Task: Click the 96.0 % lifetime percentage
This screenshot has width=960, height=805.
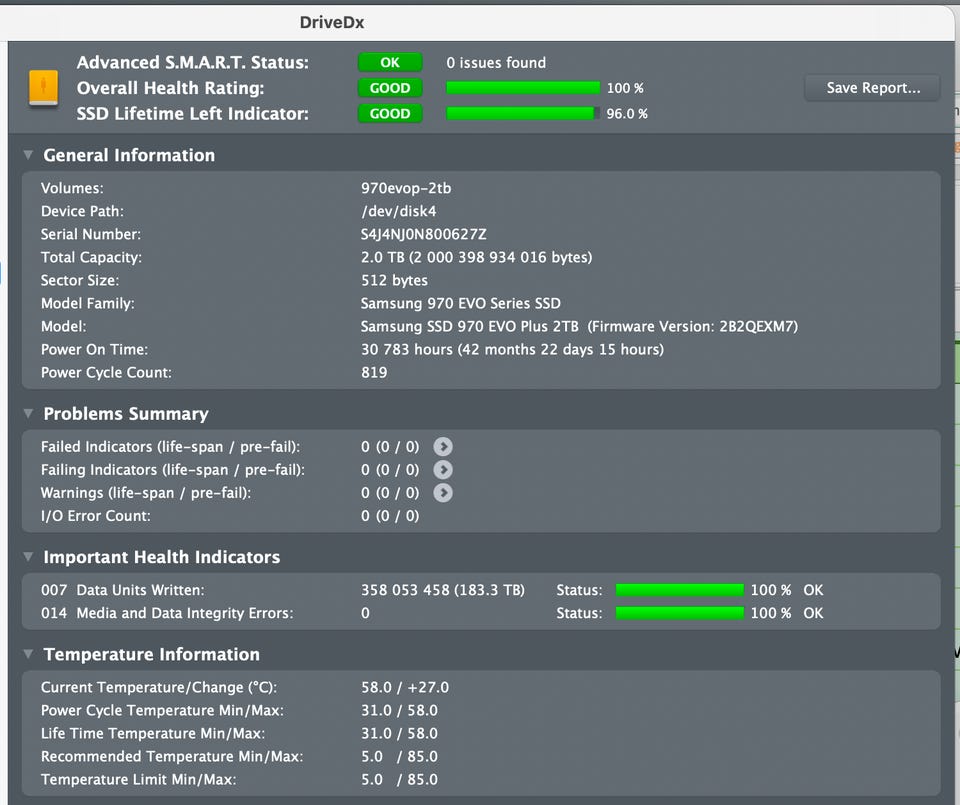Action: (627, 114)
